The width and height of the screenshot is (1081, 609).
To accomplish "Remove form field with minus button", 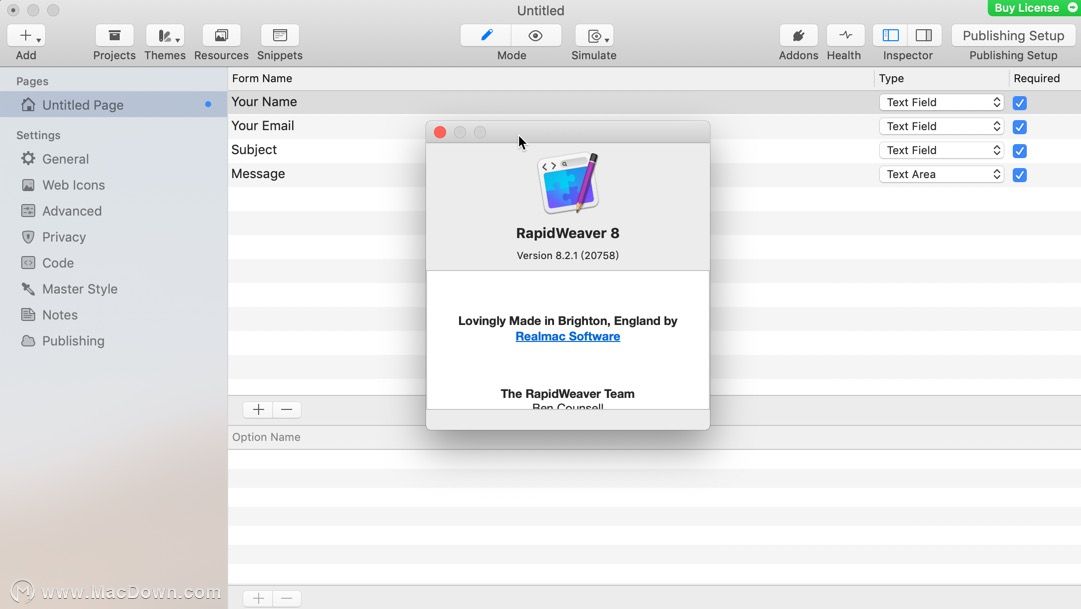I will point(287,410).
